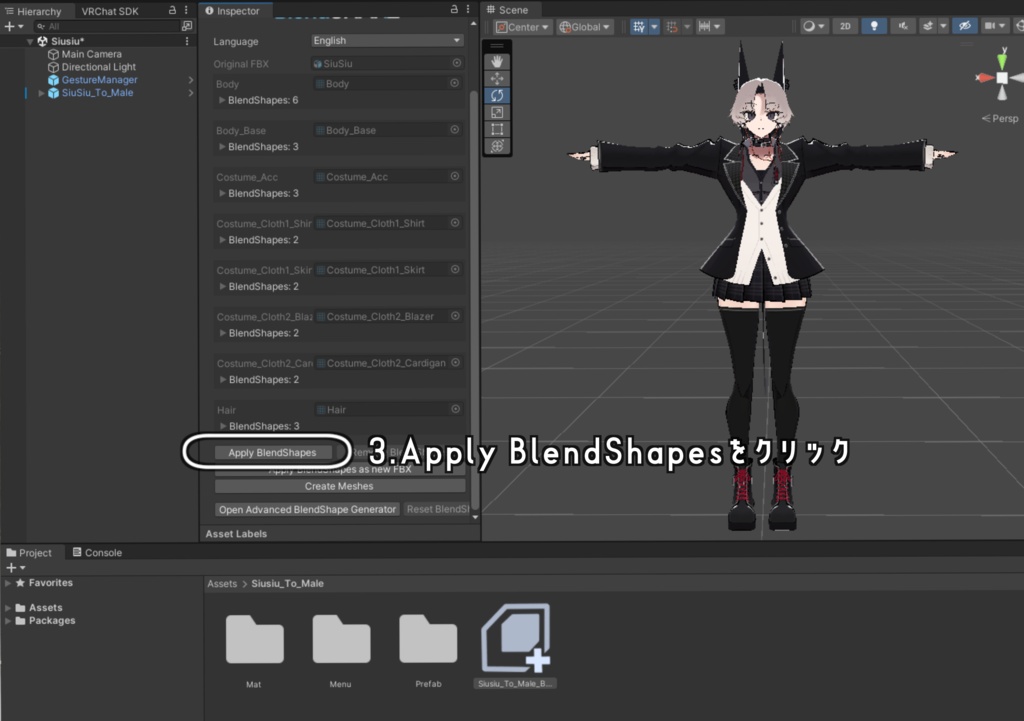Expand the SiuSiu_To_Male hierarchy object
1024x721 pixels.
tap(41, 93)
